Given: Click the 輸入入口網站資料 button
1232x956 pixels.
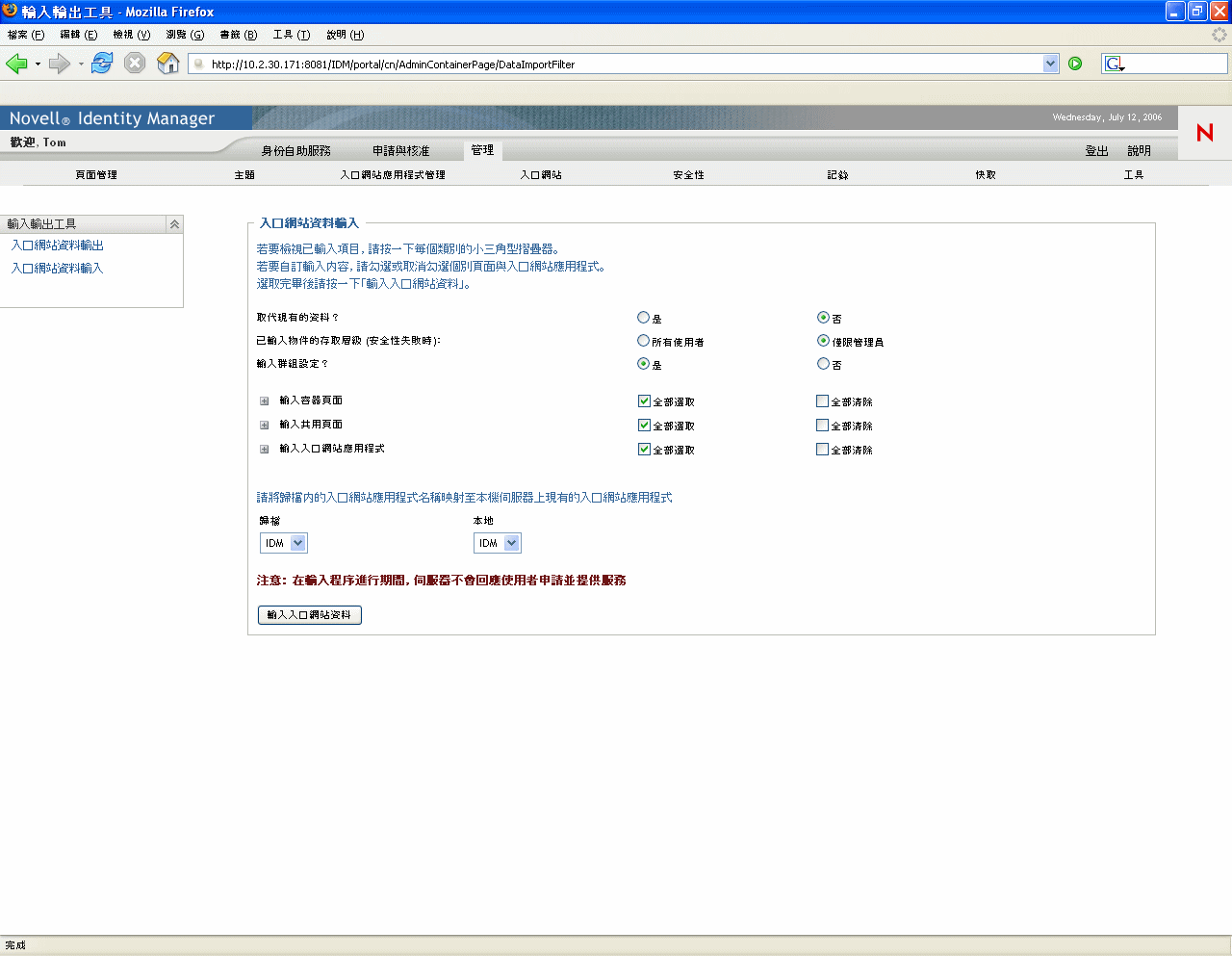Looking at the screenshot, I should click(310, 615).
